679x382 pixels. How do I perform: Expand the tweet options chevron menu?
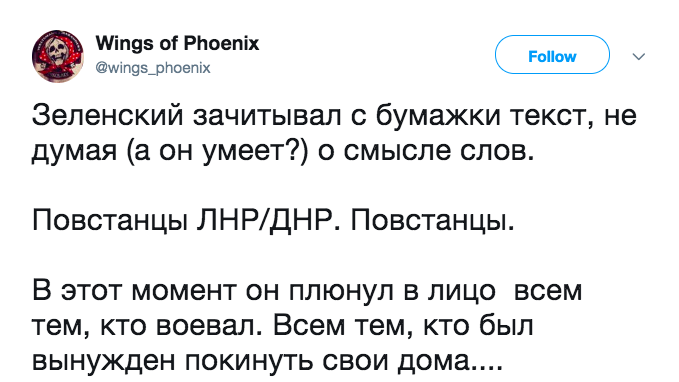pos(639,56)
